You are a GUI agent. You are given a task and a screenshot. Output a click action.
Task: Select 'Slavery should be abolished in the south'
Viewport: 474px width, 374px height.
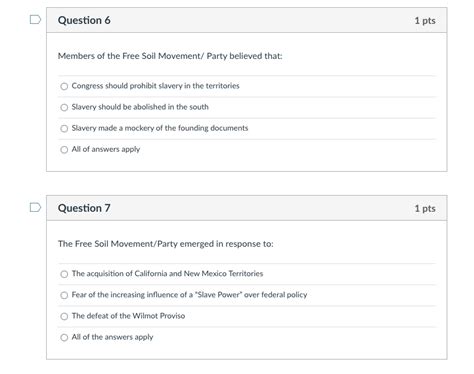[x=64, y=107]
